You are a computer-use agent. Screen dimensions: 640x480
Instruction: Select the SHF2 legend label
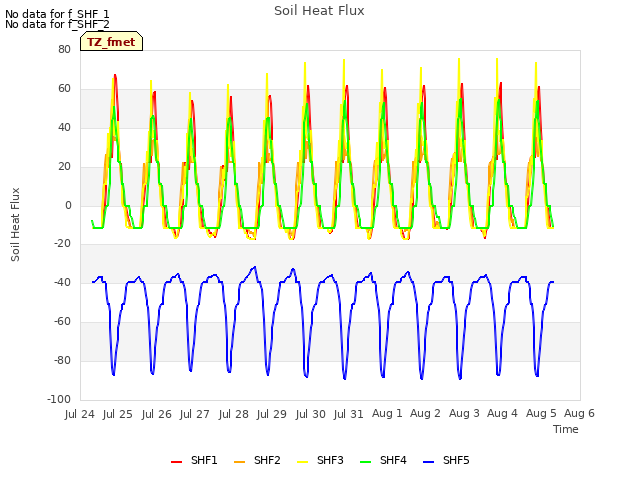267,460
